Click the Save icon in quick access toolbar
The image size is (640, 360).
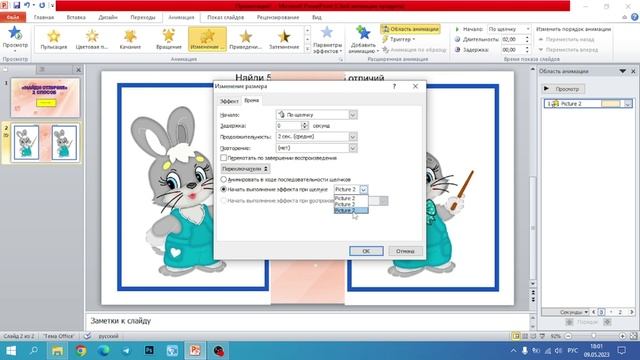pyautogui.click(x=17, y=5)
